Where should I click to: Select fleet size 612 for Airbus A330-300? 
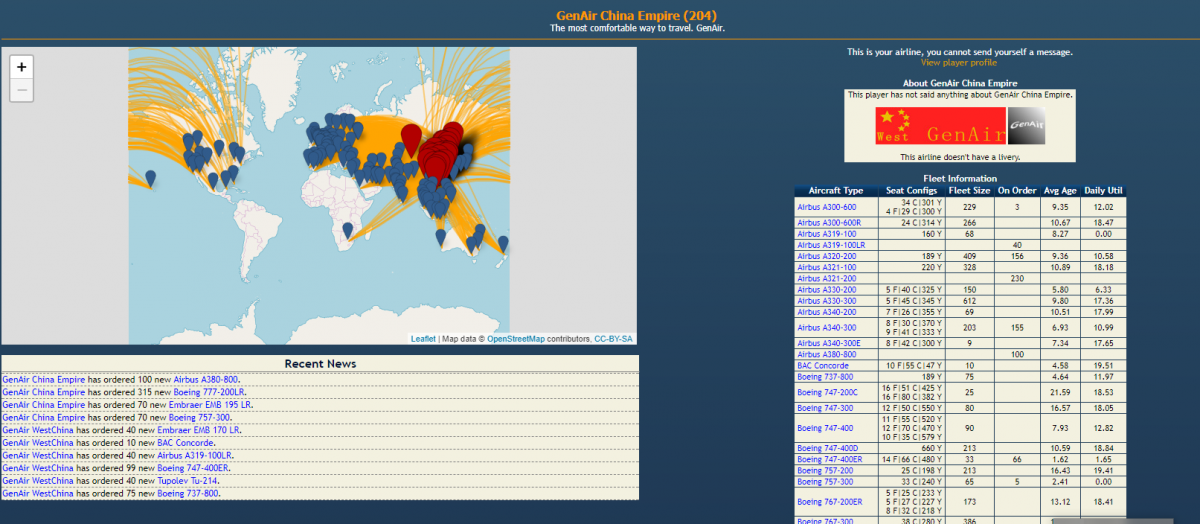[969, 300]
